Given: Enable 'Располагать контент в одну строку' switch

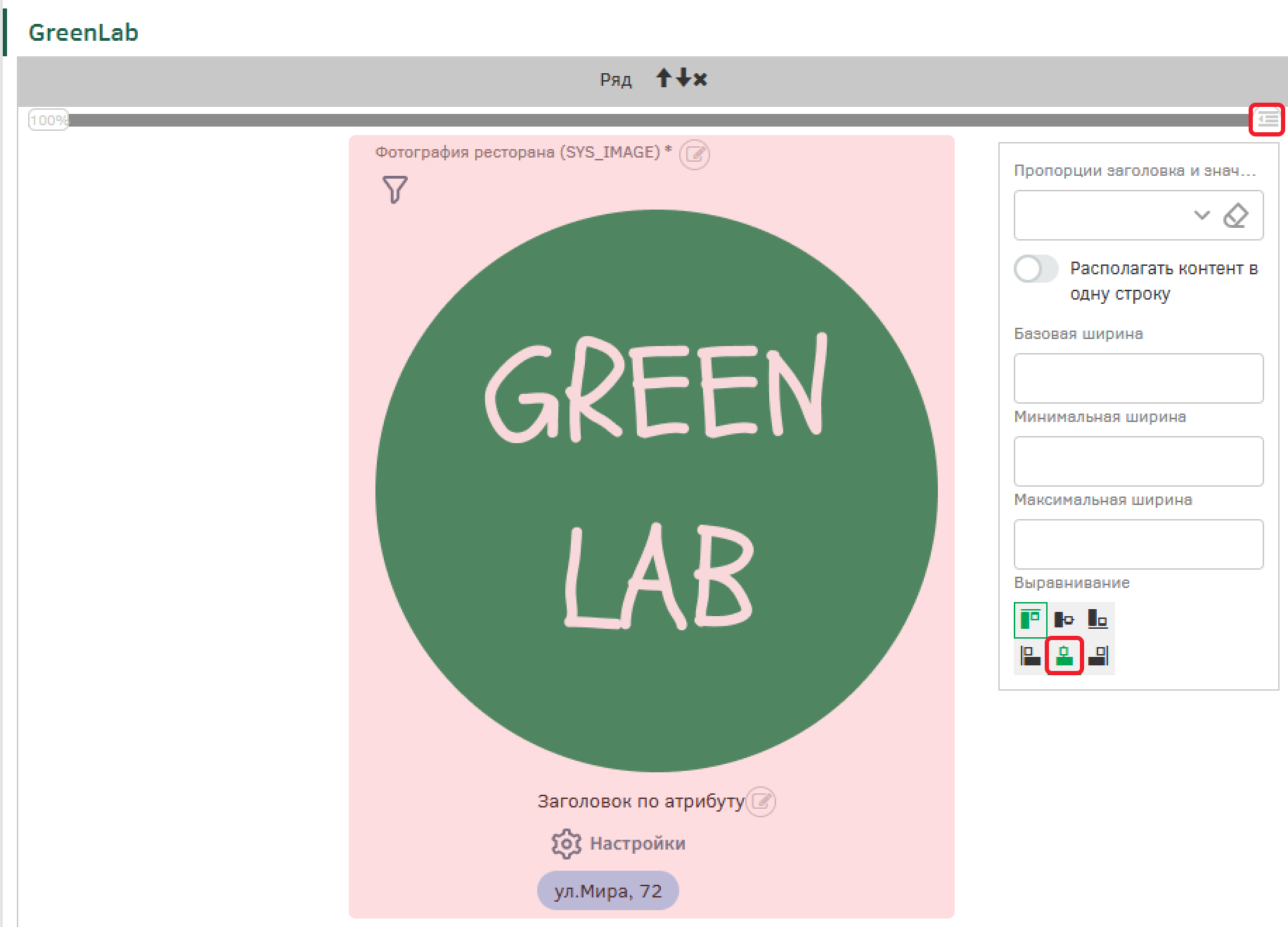Looking at the screenshot, I should tap(1036, 269).
